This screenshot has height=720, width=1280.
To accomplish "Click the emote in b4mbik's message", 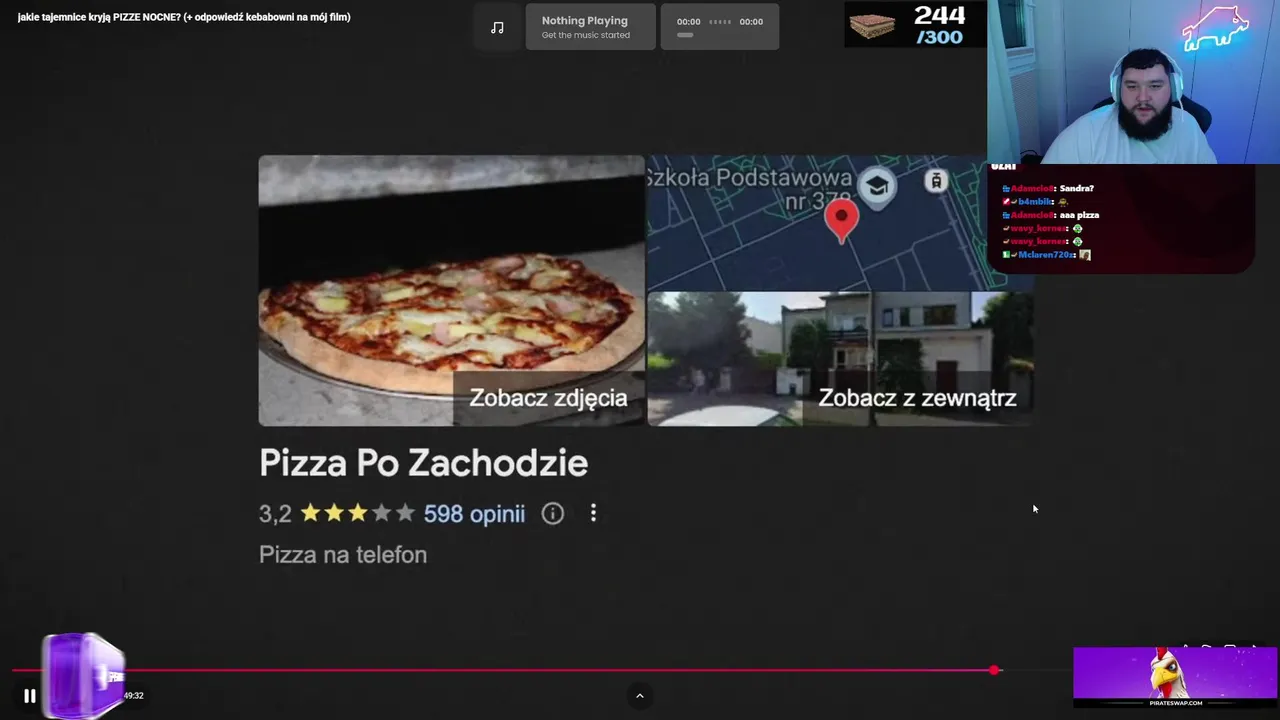I will [x=1063, y=202].
